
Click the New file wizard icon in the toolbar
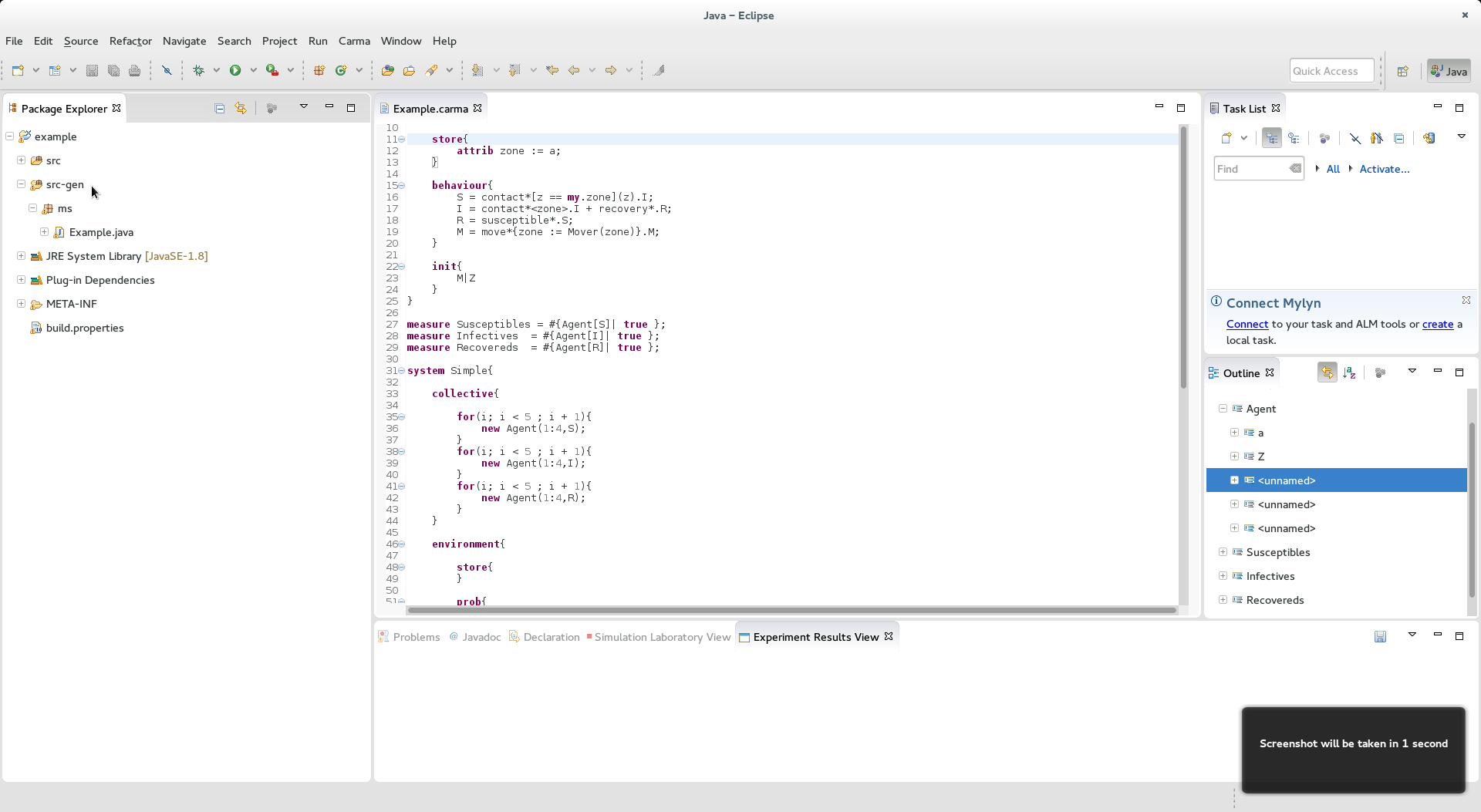pos(18,70)
